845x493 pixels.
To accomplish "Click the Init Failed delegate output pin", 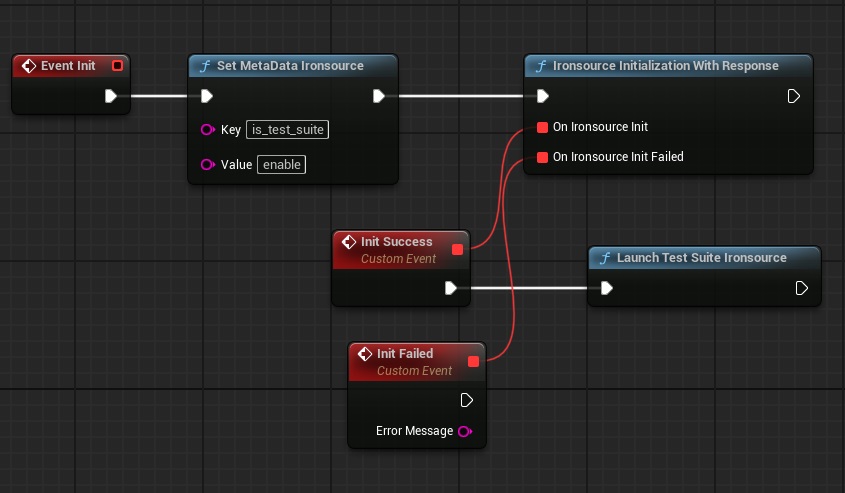I will pyautogui.click(x=474, y=362).
